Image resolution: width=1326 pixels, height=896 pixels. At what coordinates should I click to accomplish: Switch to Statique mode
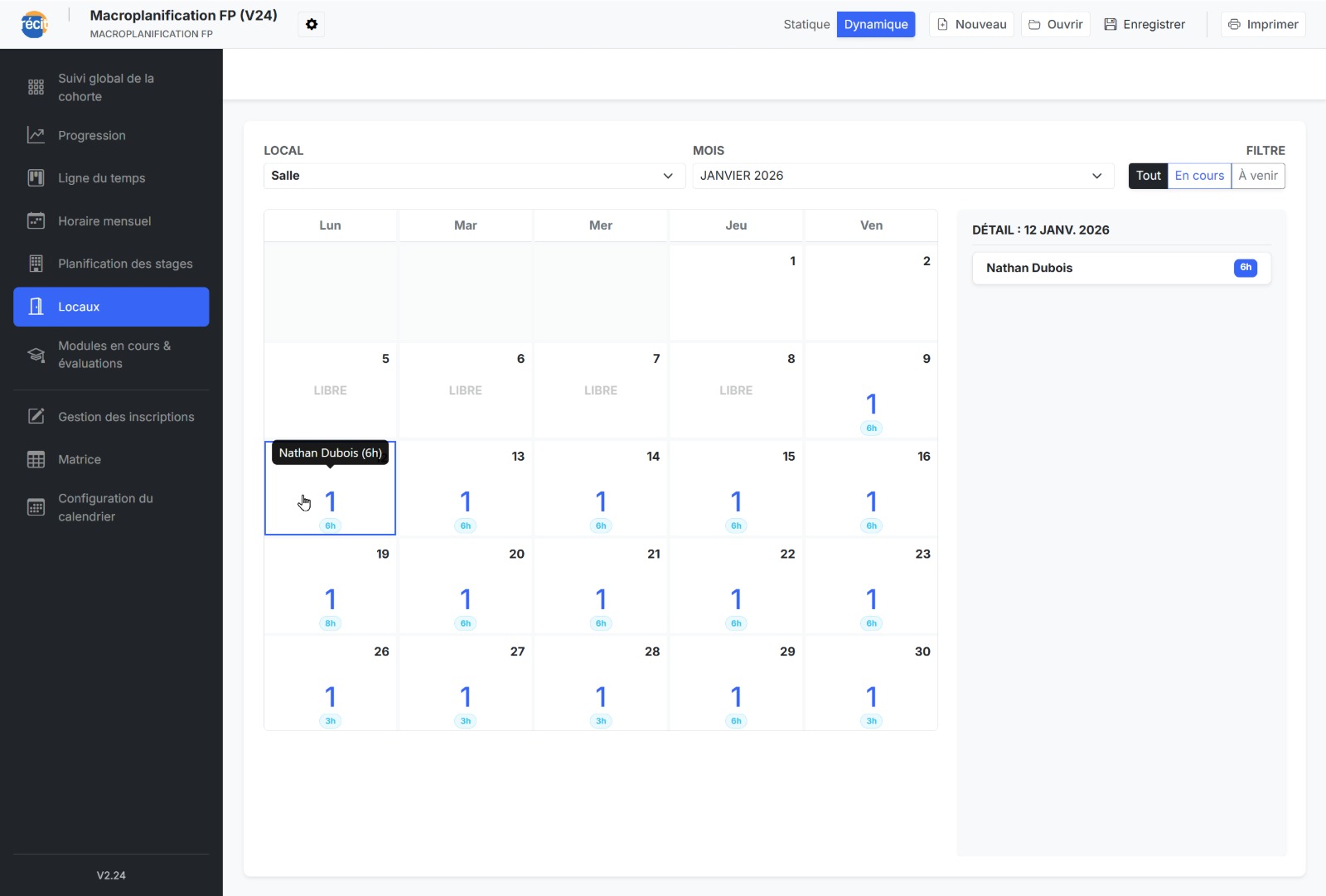coord(806,25)
